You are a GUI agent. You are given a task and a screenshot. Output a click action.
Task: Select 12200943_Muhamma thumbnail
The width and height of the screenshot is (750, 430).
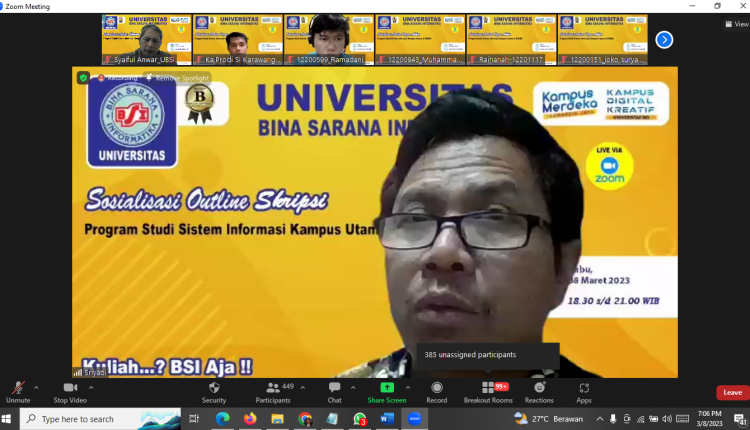pyautogui.click(x=420, y=40)
